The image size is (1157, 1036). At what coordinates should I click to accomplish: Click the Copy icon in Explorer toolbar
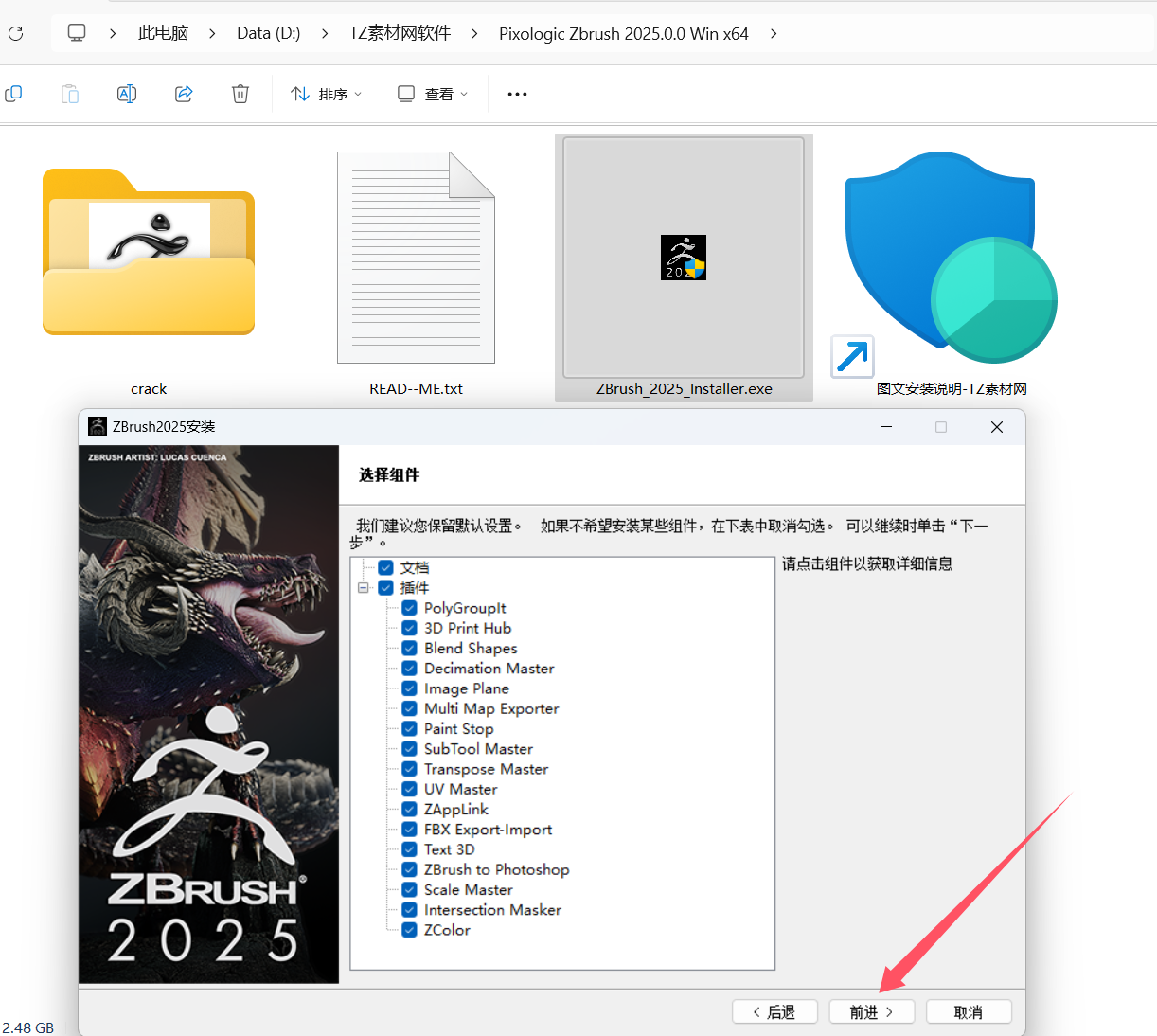tap(14, 94)
